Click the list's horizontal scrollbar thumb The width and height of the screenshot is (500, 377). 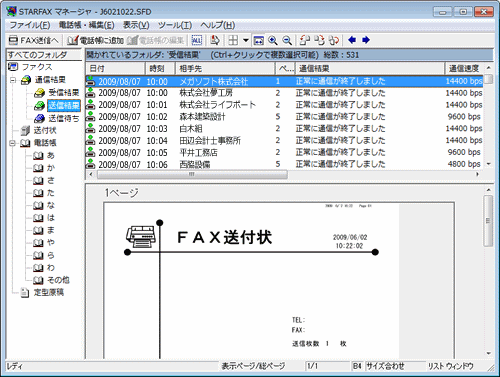tap(192, 174)
